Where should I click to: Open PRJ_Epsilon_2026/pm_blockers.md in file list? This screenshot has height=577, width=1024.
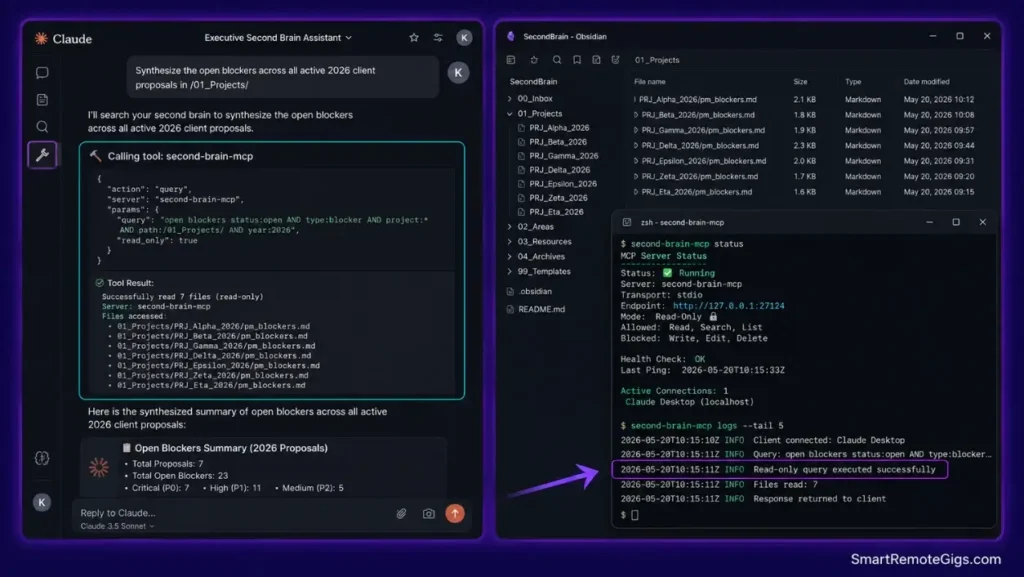tap(703, 161)
